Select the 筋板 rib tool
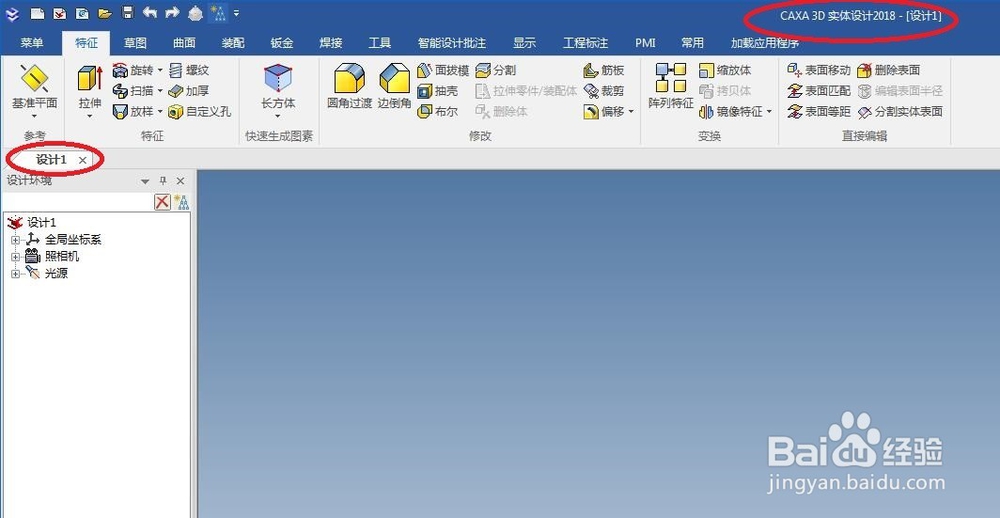Viewport: 1000px width, 518px height. click(604, 70)
